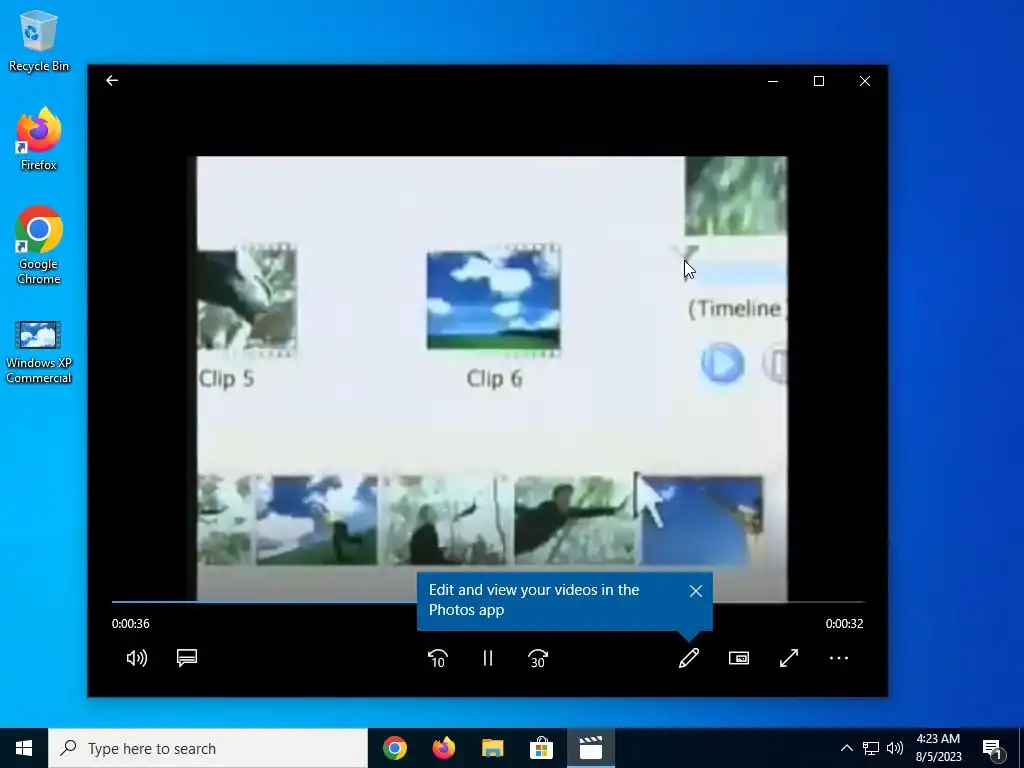Image resolution: width=1024 pixels, height=768 pixels.
Task: Minimize the Movies & TV window
Action: pyautogui.click(x=773, y=81)
